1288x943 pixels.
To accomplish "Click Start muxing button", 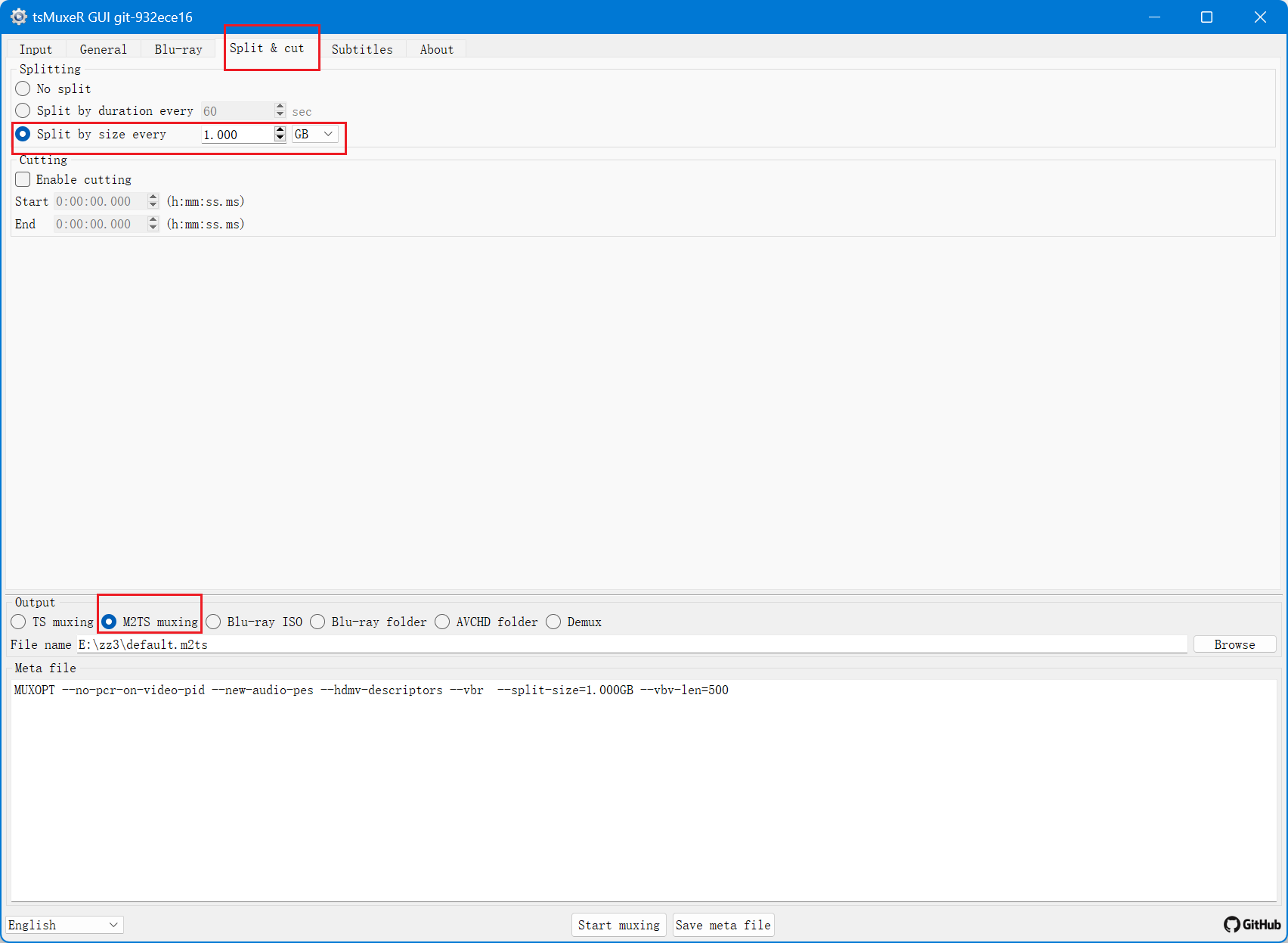I will 619,925.
